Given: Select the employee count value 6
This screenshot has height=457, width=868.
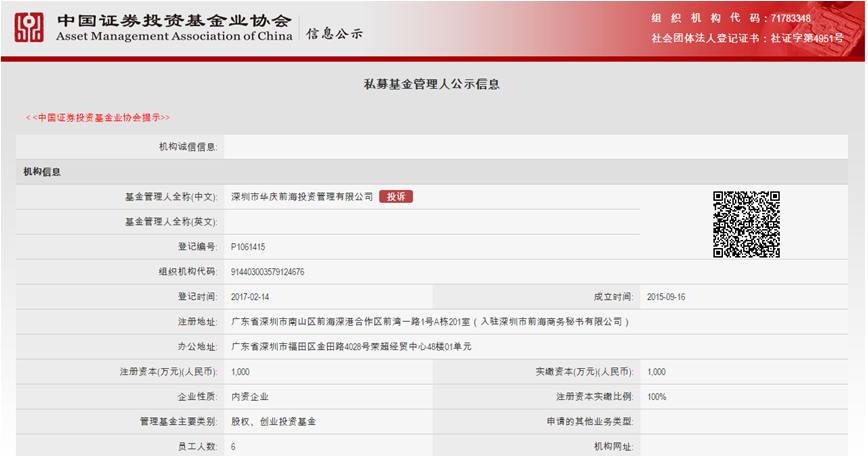Looking at the screenshot, I should click(233, 446).
